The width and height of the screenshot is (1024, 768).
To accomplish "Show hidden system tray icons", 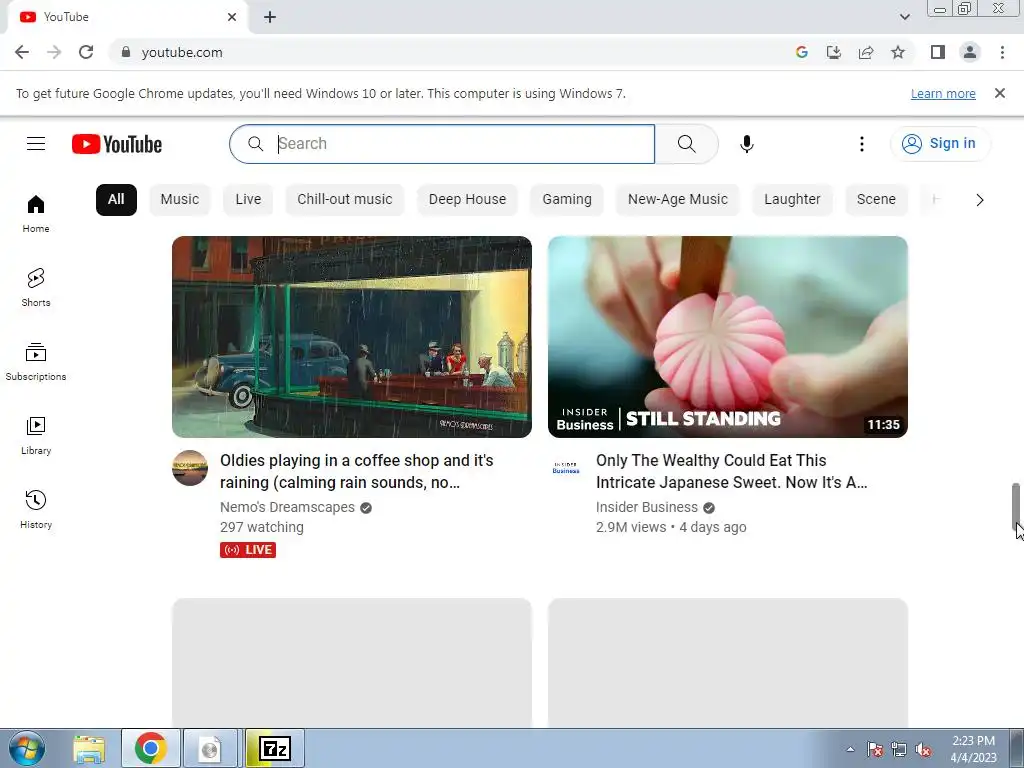I will [x=850, y=749].
